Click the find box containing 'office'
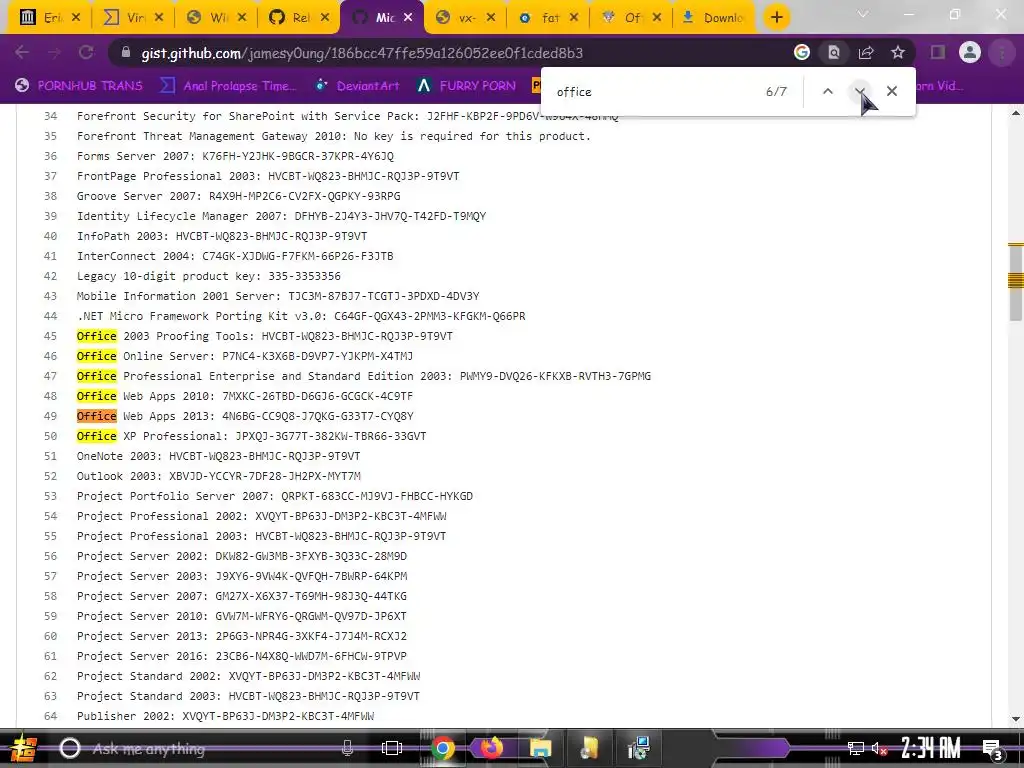 click(x=653, y=91)
